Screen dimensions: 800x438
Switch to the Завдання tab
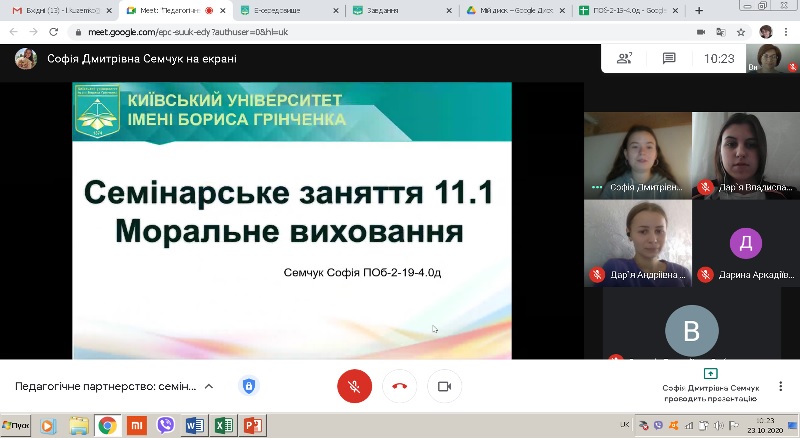coord(401,10)
